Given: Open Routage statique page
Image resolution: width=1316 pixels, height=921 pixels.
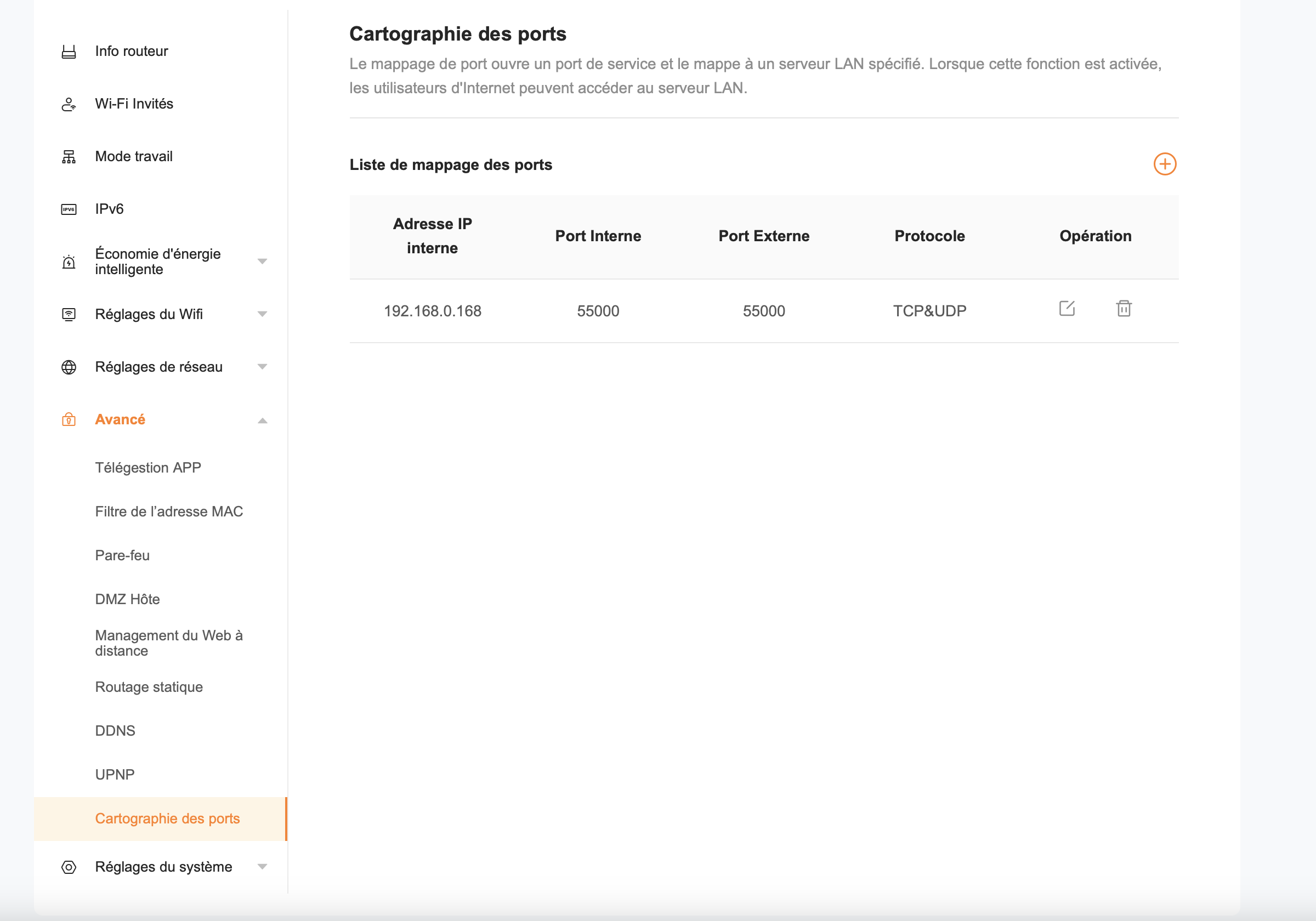Looking at the screenshot, I should (149, 687).
